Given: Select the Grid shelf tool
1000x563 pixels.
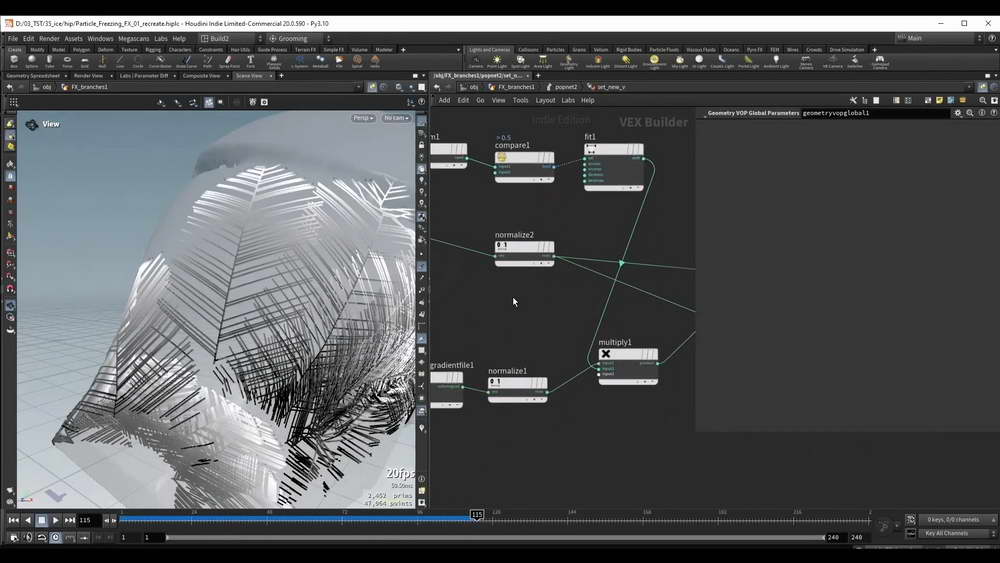Looking at the screenshot, I should [x=84, y=61].
